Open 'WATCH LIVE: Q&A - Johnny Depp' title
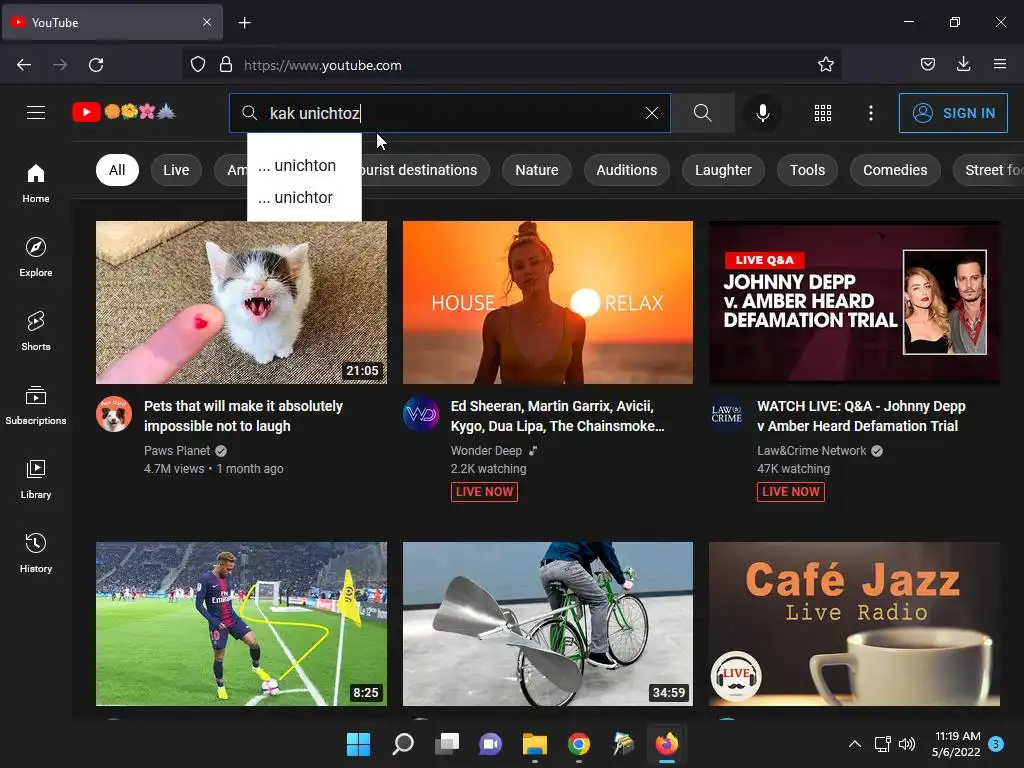The width and height of the screenshot is (1024, 768). tap(861, 416)
